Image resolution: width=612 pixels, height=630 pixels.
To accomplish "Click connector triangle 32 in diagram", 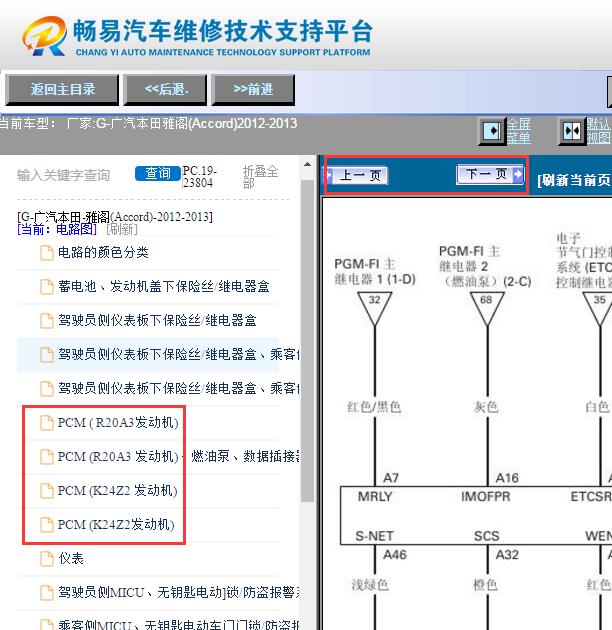I will [x=375, y=307].
